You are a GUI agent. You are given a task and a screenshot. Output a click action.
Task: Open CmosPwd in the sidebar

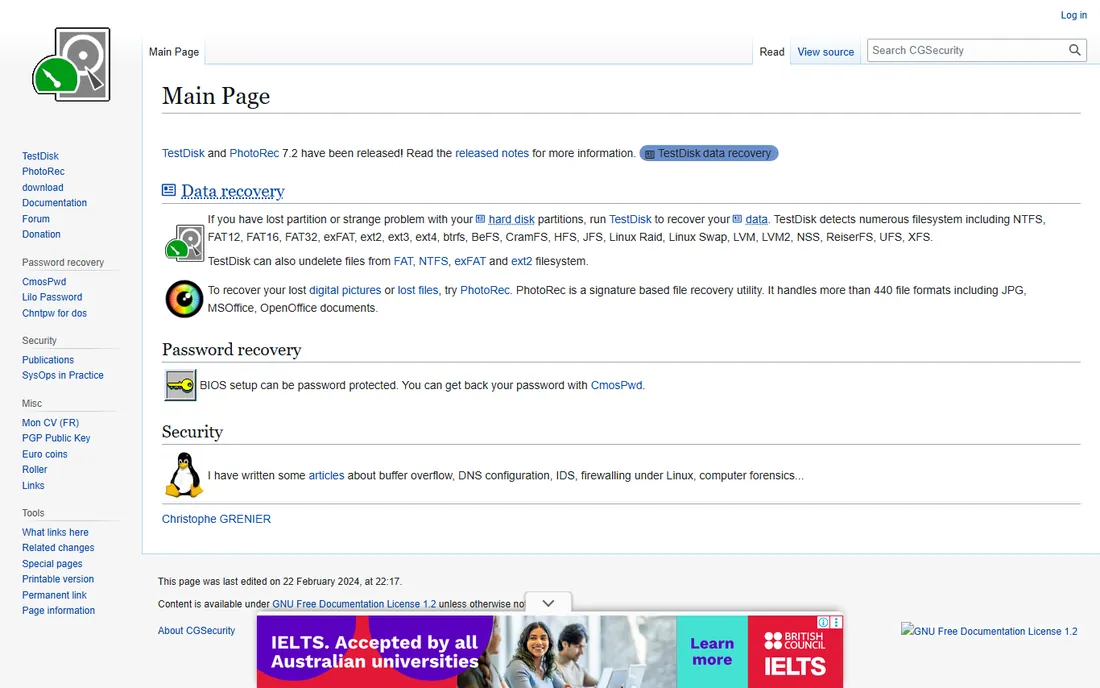click(x=43, y=281)
